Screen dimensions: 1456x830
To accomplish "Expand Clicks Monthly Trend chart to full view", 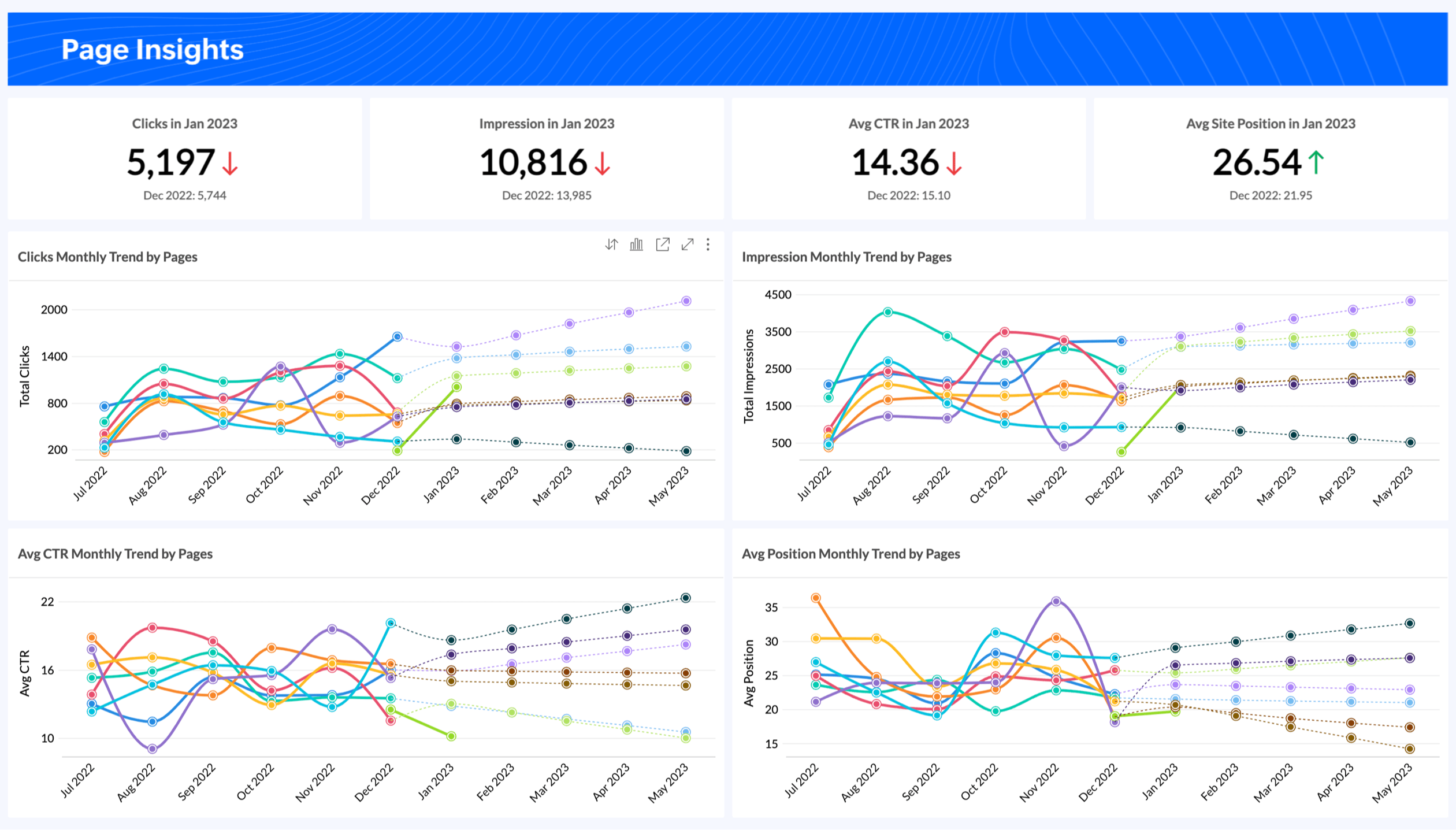I will pyautogui.click(x=687, y=244).
